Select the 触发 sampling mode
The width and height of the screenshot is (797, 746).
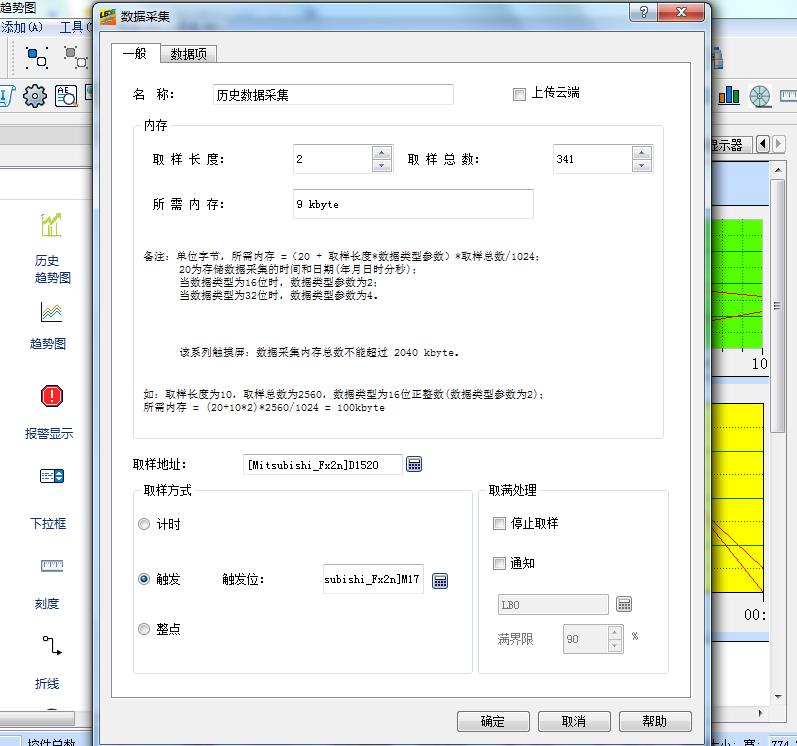144,579
